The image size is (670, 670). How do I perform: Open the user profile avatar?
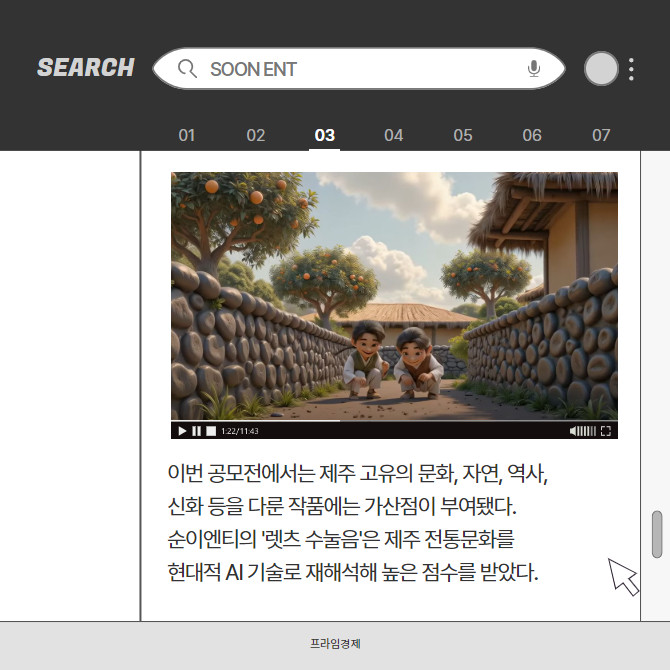click(x=601, y=68)
